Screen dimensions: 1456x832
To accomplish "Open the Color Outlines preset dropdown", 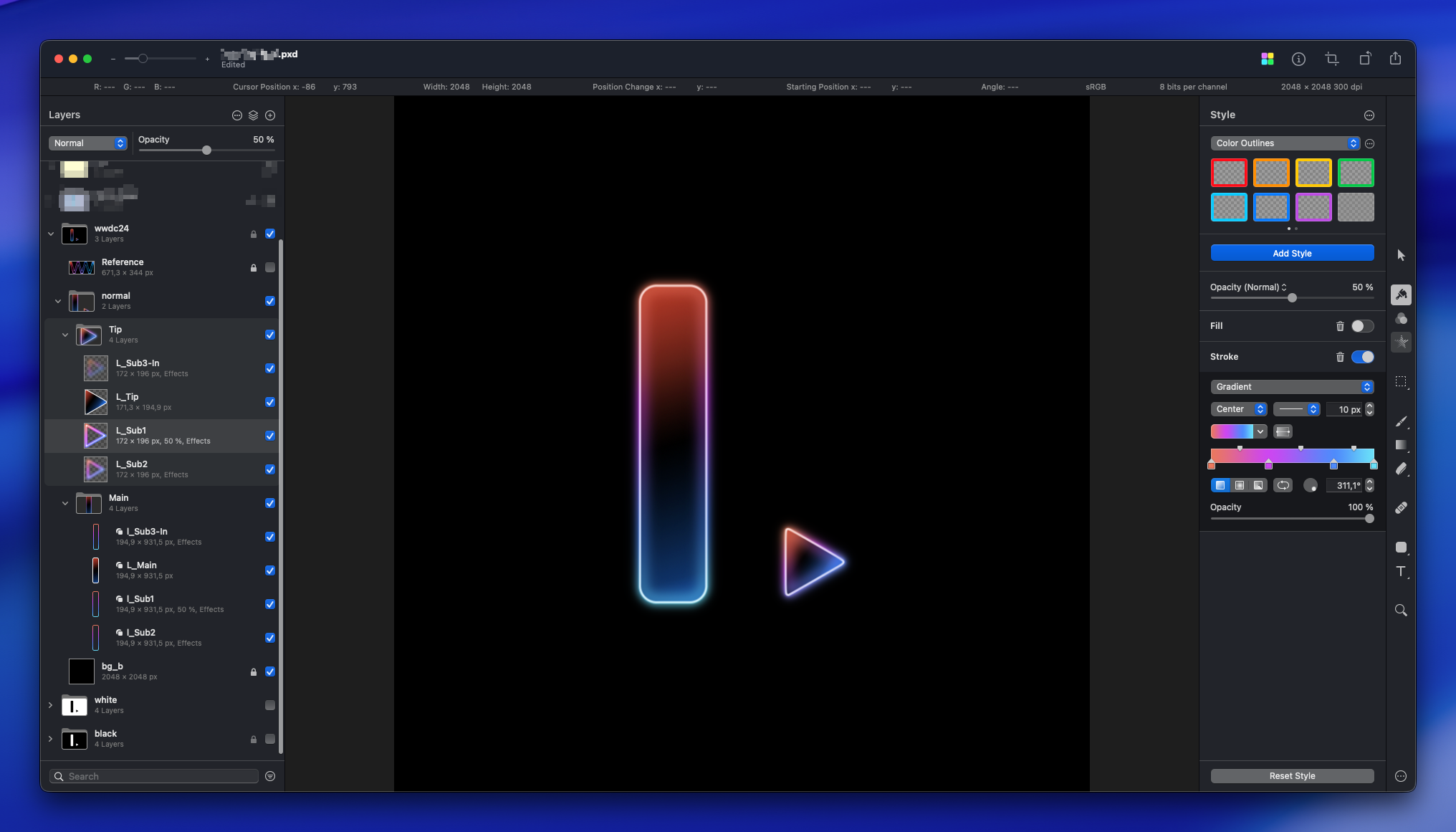I will tap(1284, 143).
